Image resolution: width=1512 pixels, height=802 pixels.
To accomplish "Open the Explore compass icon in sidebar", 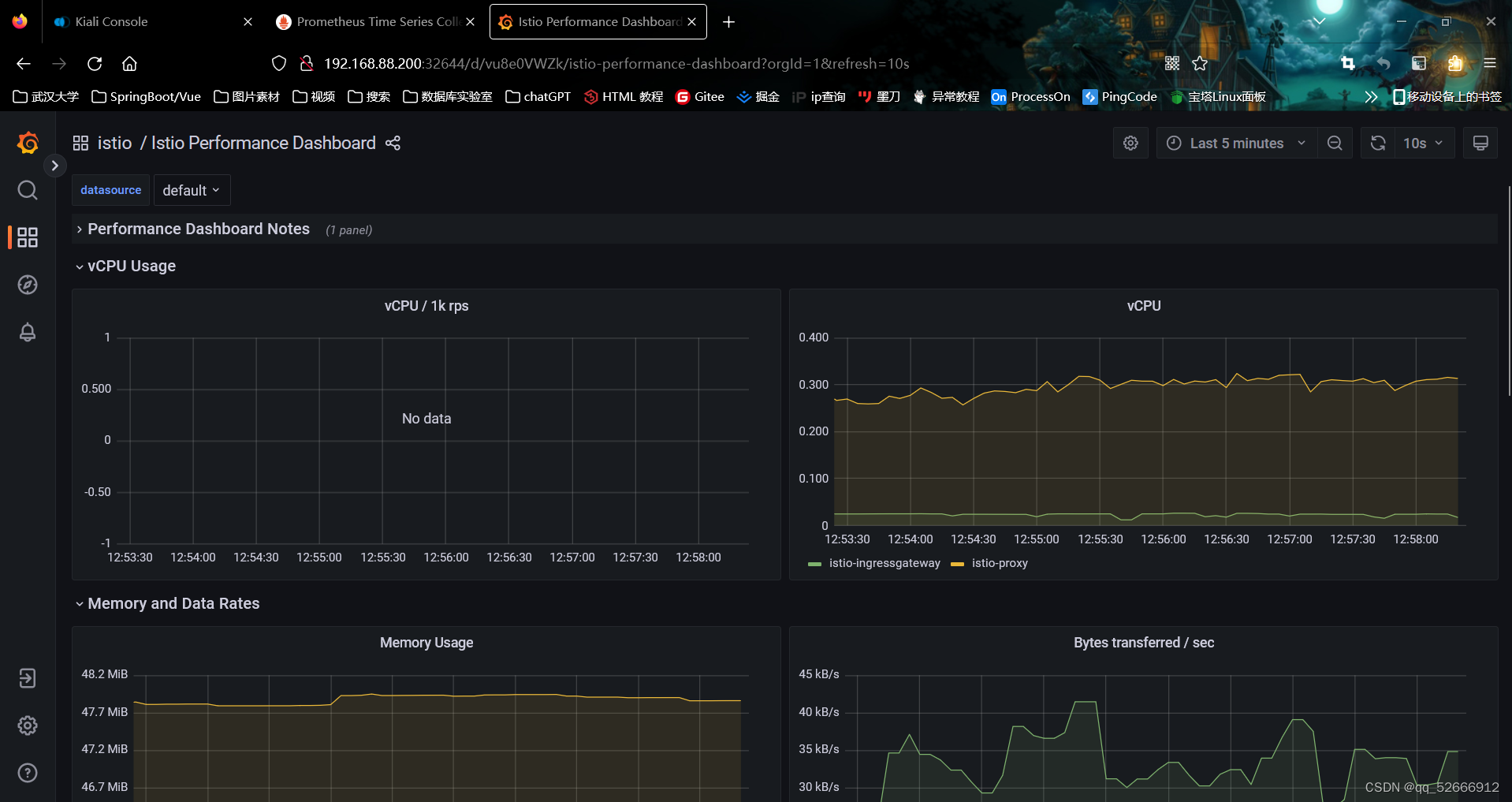I will coord(28,285).
